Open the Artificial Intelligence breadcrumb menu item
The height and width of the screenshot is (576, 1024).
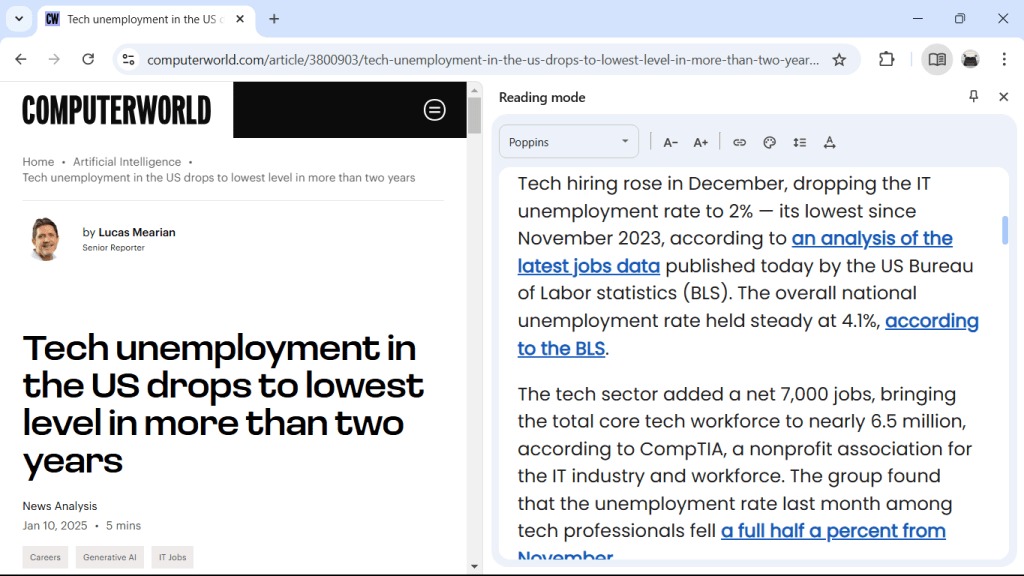click(x=127, y=161)
